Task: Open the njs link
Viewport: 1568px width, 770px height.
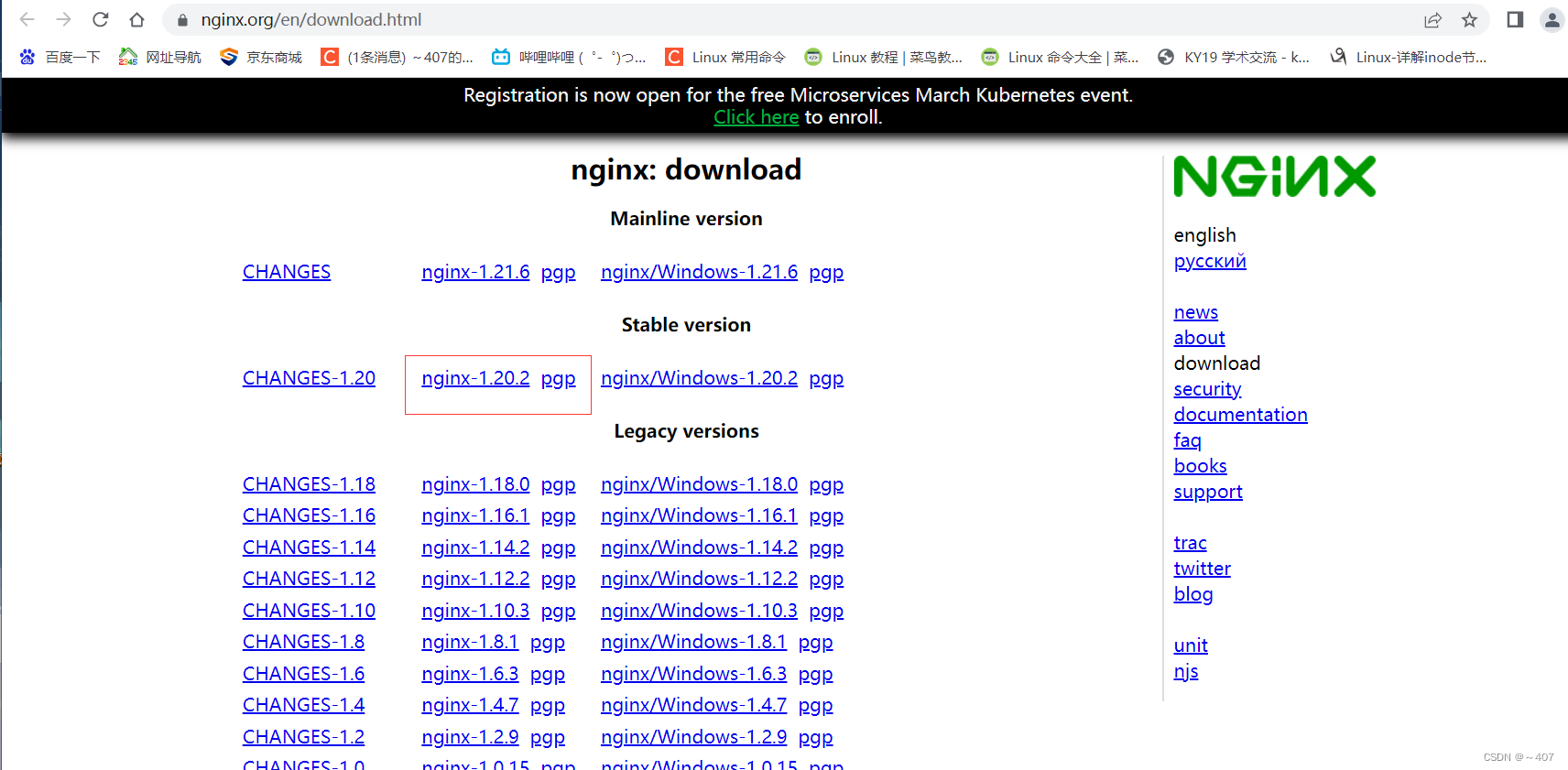Action: coord(1186,671)
